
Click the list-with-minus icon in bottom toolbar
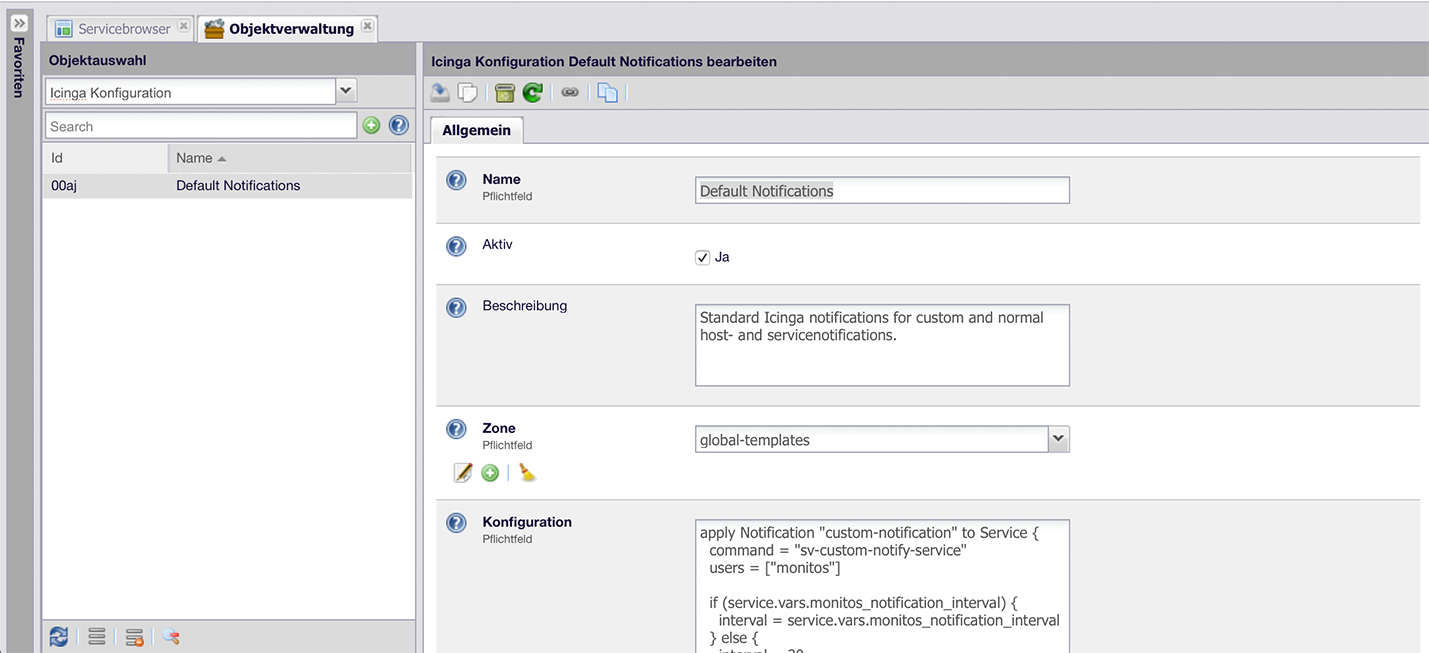(x=134, y=637)
